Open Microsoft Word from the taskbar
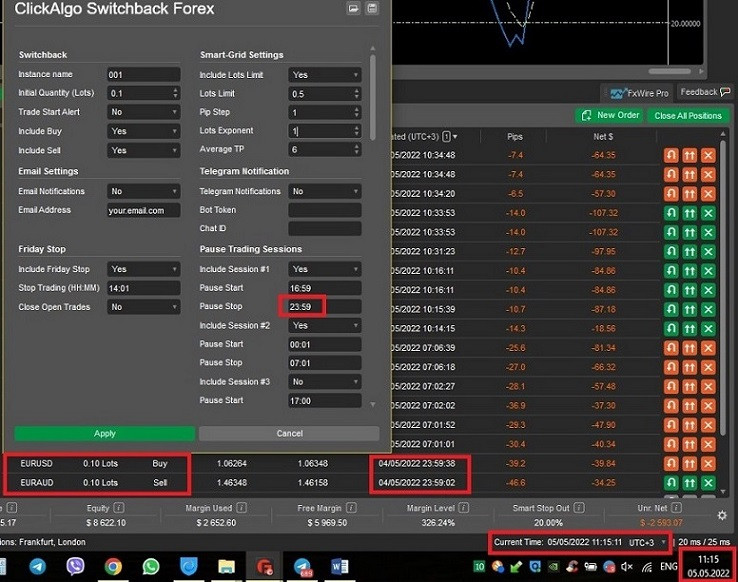This screenshot has width=738, height=582. [x=339, y=566]
